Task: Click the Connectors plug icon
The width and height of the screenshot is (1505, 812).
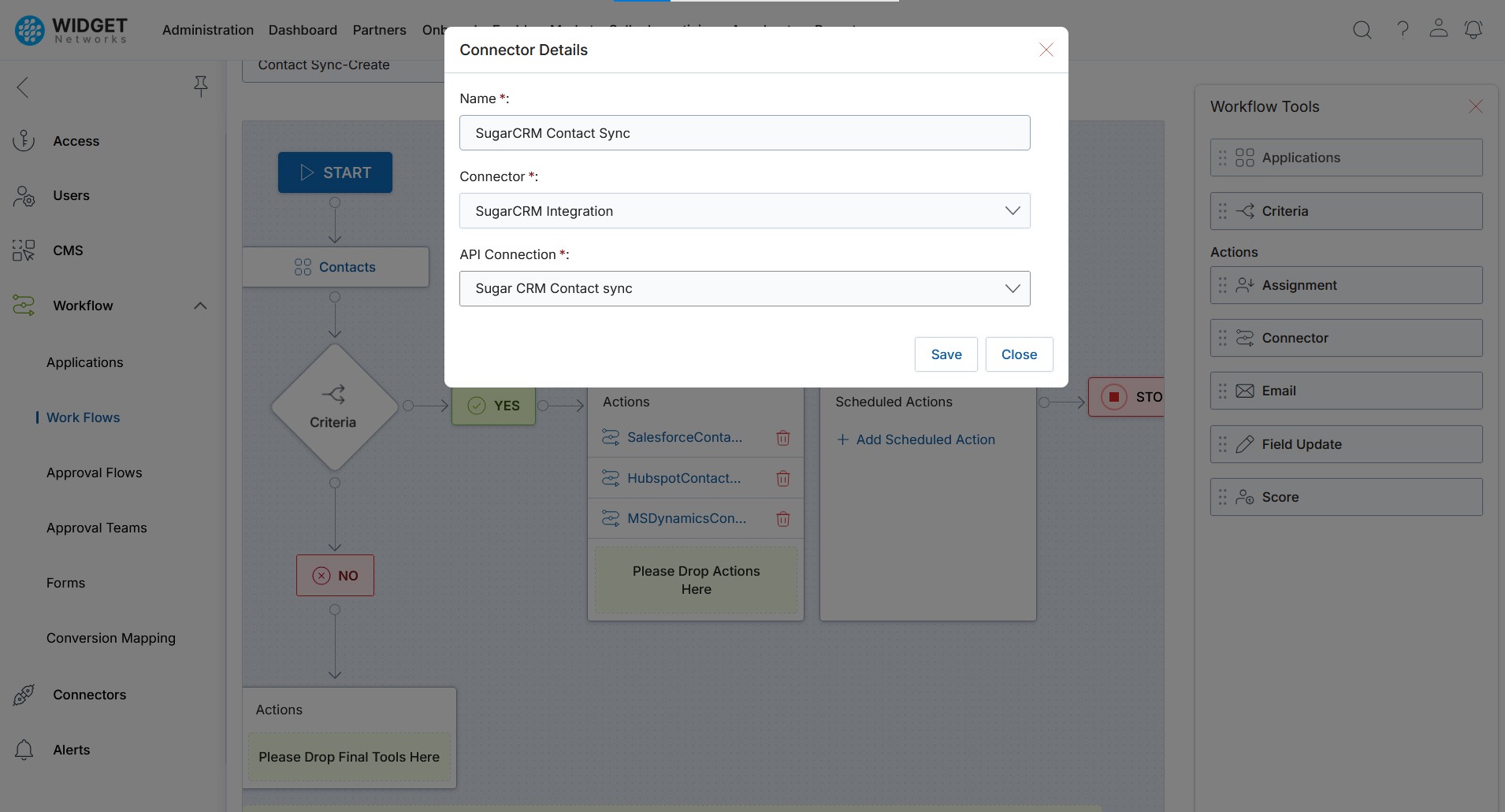Action: [24, 695]
